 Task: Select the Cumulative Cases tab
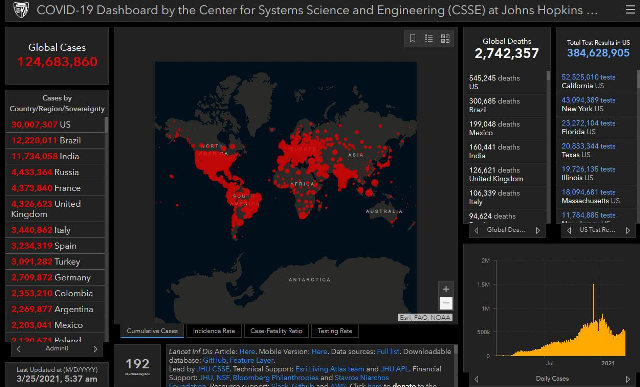pyautogui.click(x=152, y=331)
